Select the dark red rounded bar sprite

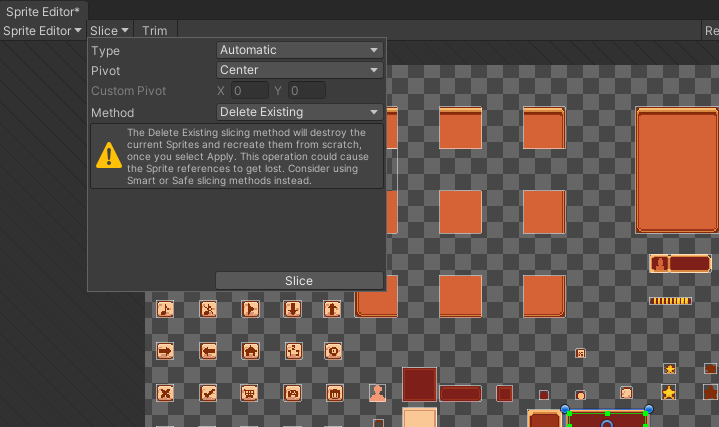click(x=460, y=394)
